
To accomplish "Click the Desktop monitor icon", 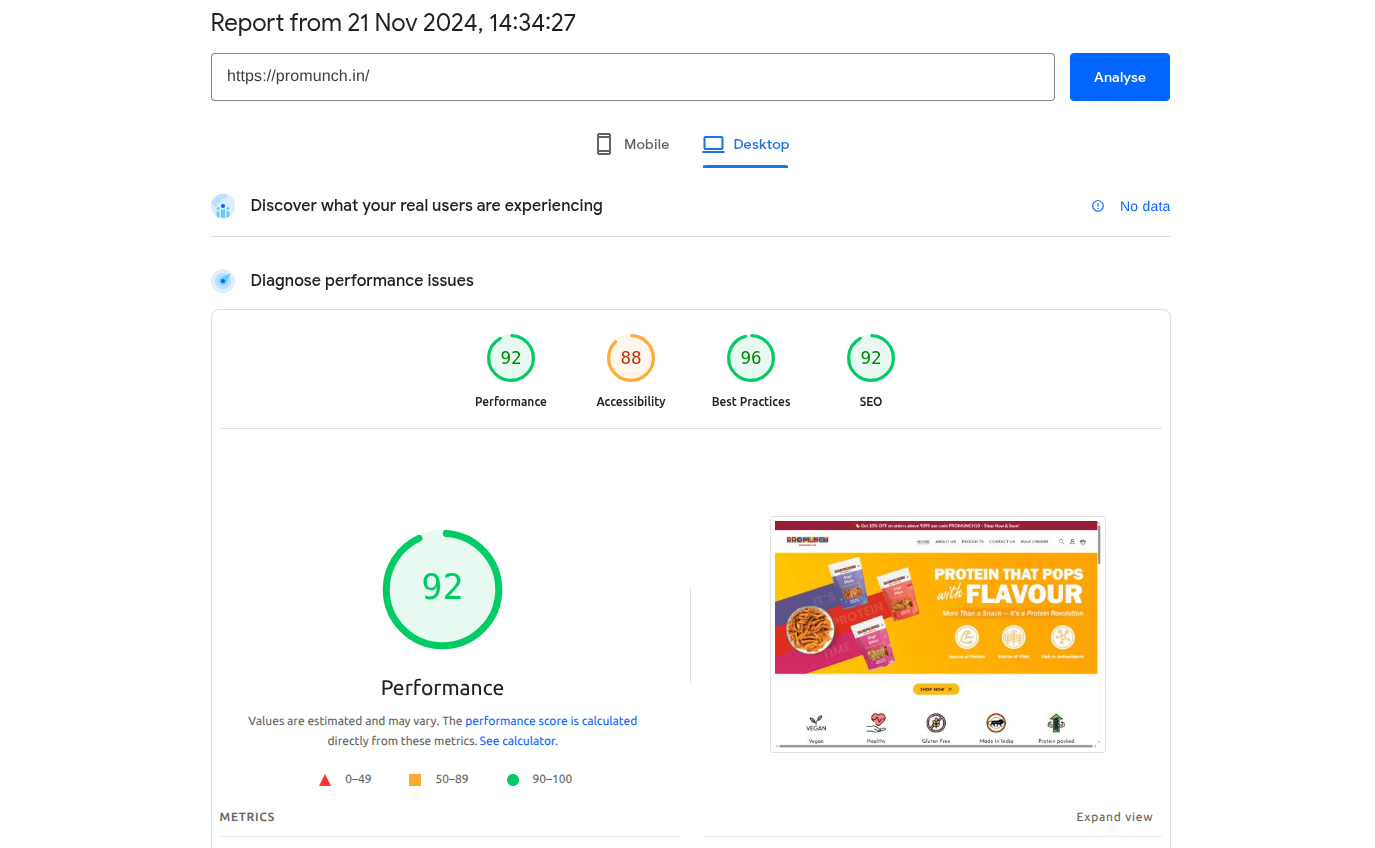I will (713, 144).
